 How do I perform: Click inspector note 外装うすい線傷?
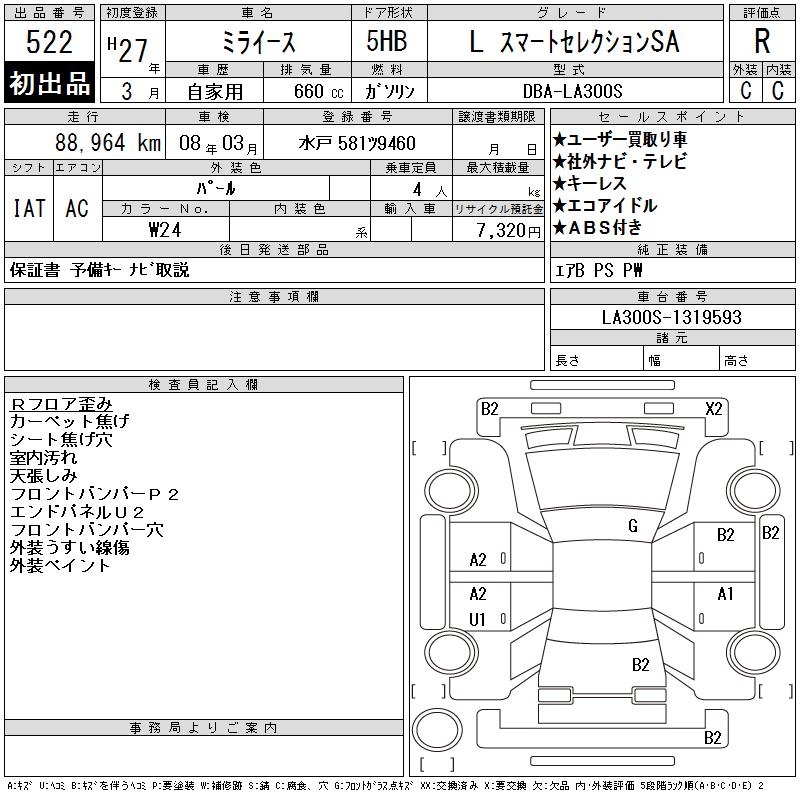click(69, 547)
